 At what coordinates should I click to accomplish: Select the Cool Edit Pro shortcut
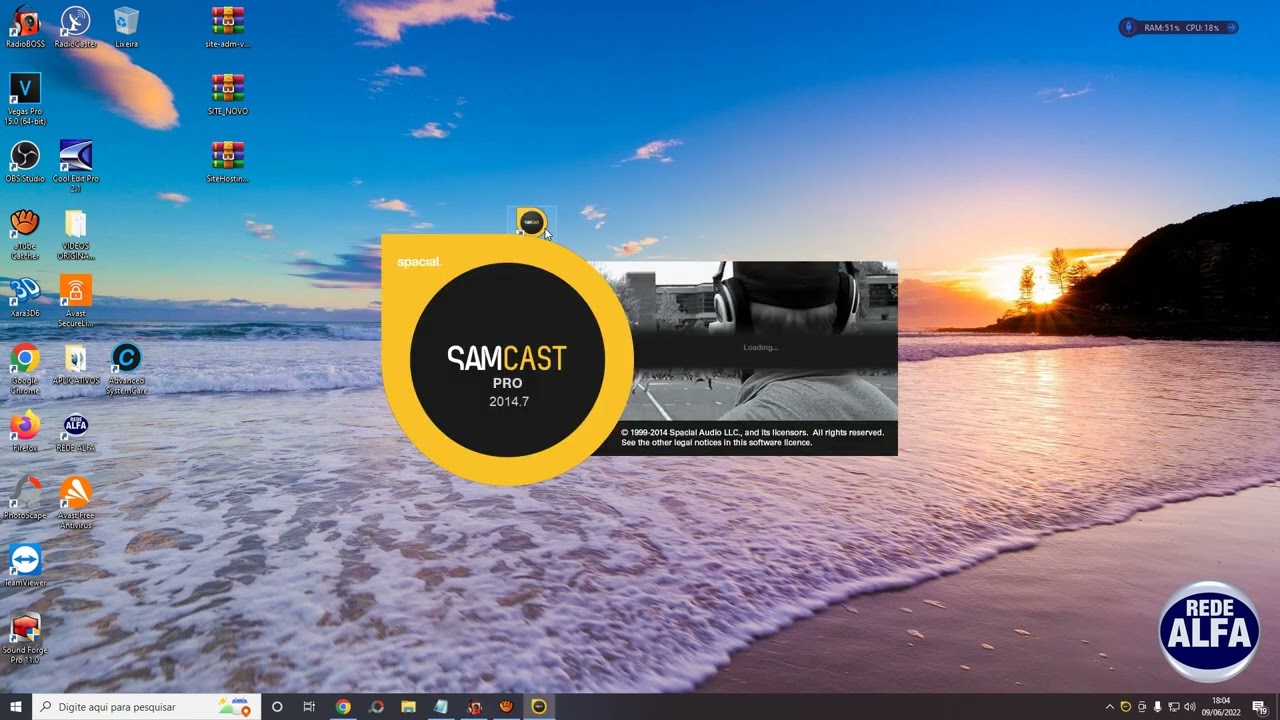click(75, 165)
